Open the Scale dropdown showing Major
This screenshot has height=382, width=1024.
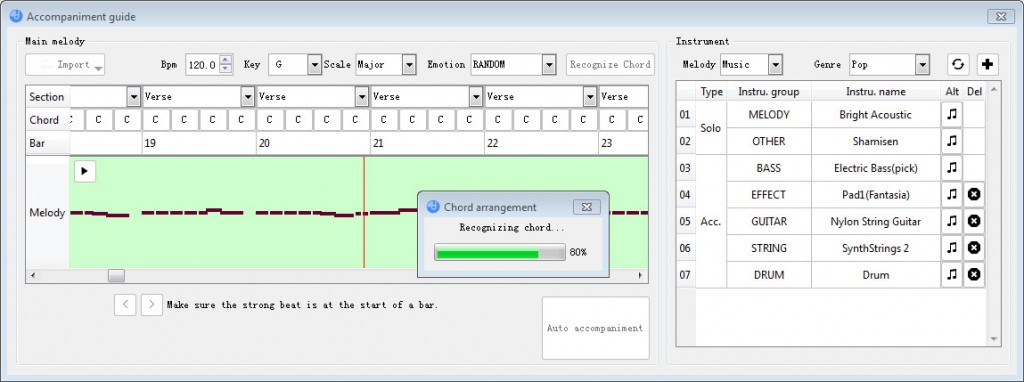tap(386, 65)
